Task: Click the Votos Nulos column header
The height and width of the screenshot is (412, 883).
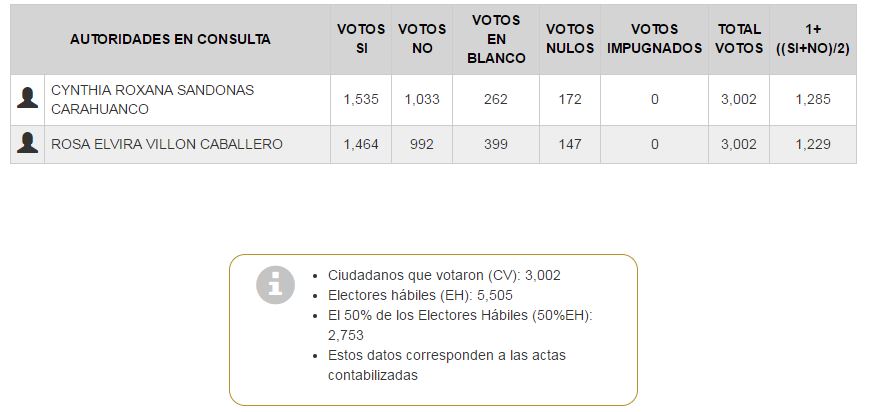Action: coord(570,39)
